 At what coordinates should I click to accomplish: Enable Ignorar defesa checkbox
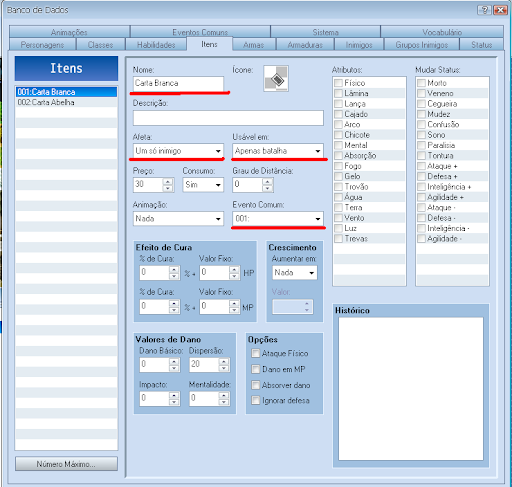click(256, 400)
